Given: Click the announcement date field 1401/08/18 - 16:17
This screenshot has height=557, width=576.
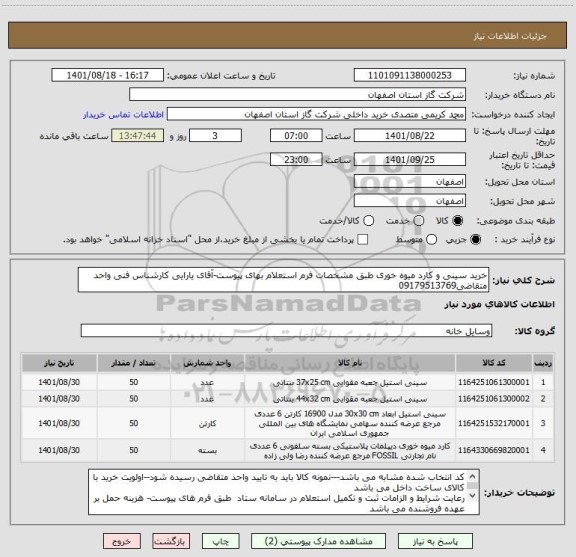Looking at the screenshot, I should (x=108, y=75).
